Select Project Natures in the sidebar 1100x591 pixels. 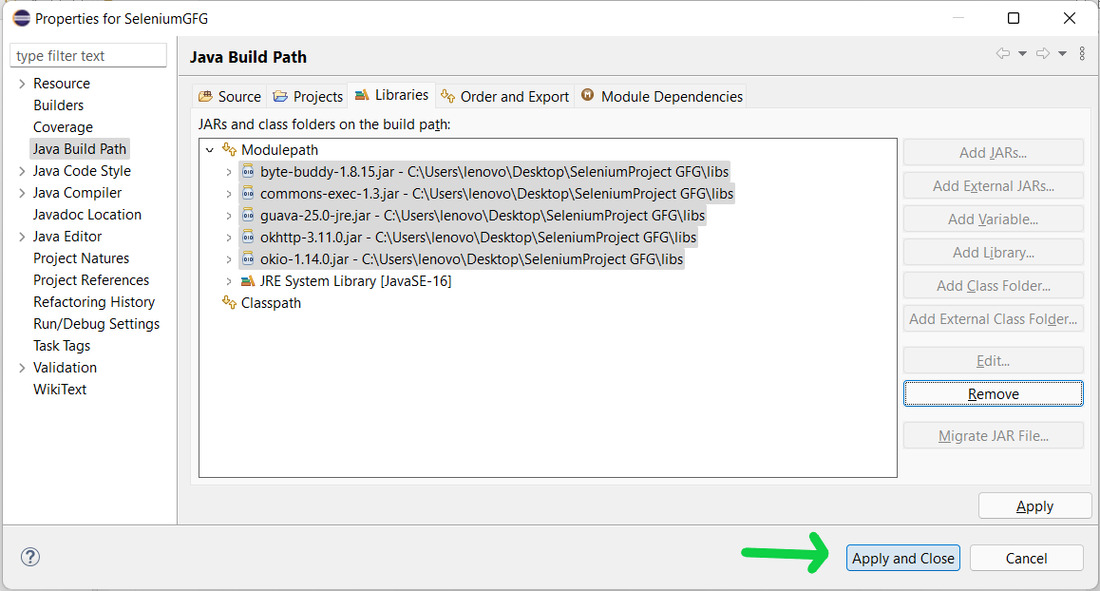[x=81, y=258]
